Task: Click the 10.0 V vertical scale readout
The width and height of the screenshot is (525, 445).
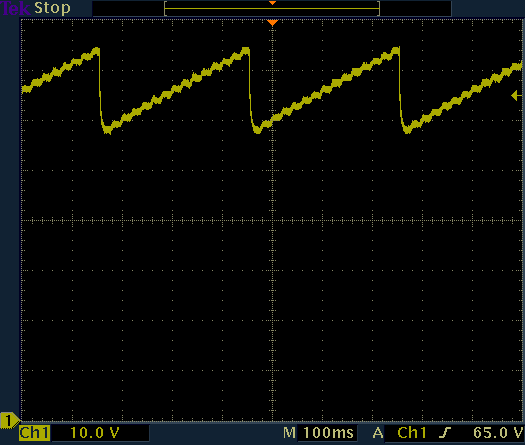Action: tap(95, 433)
